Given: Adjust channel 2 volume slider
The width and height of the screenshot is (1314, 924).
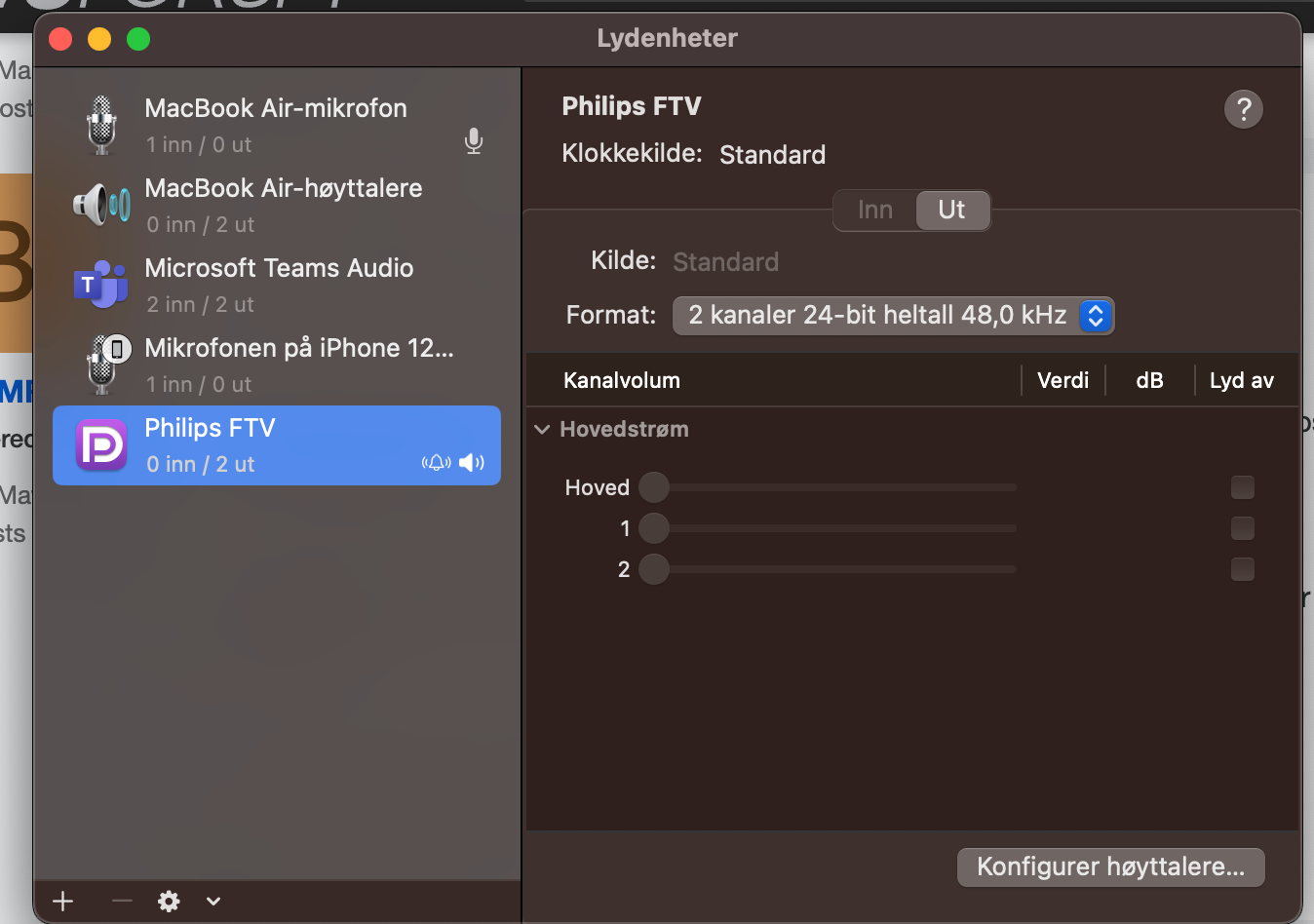Looking at the screenshot, I should click(x=829, y=569).
